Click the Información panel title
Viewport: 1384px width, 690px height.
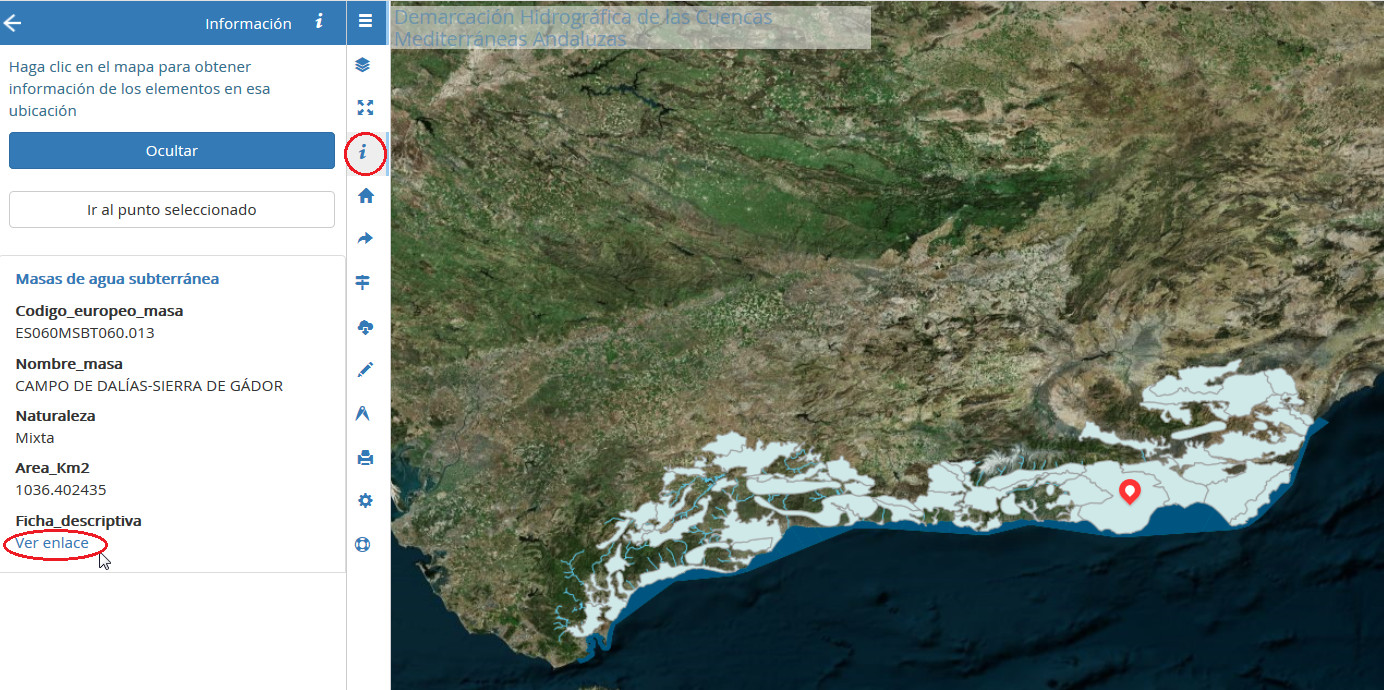click(x=248, y=23)
